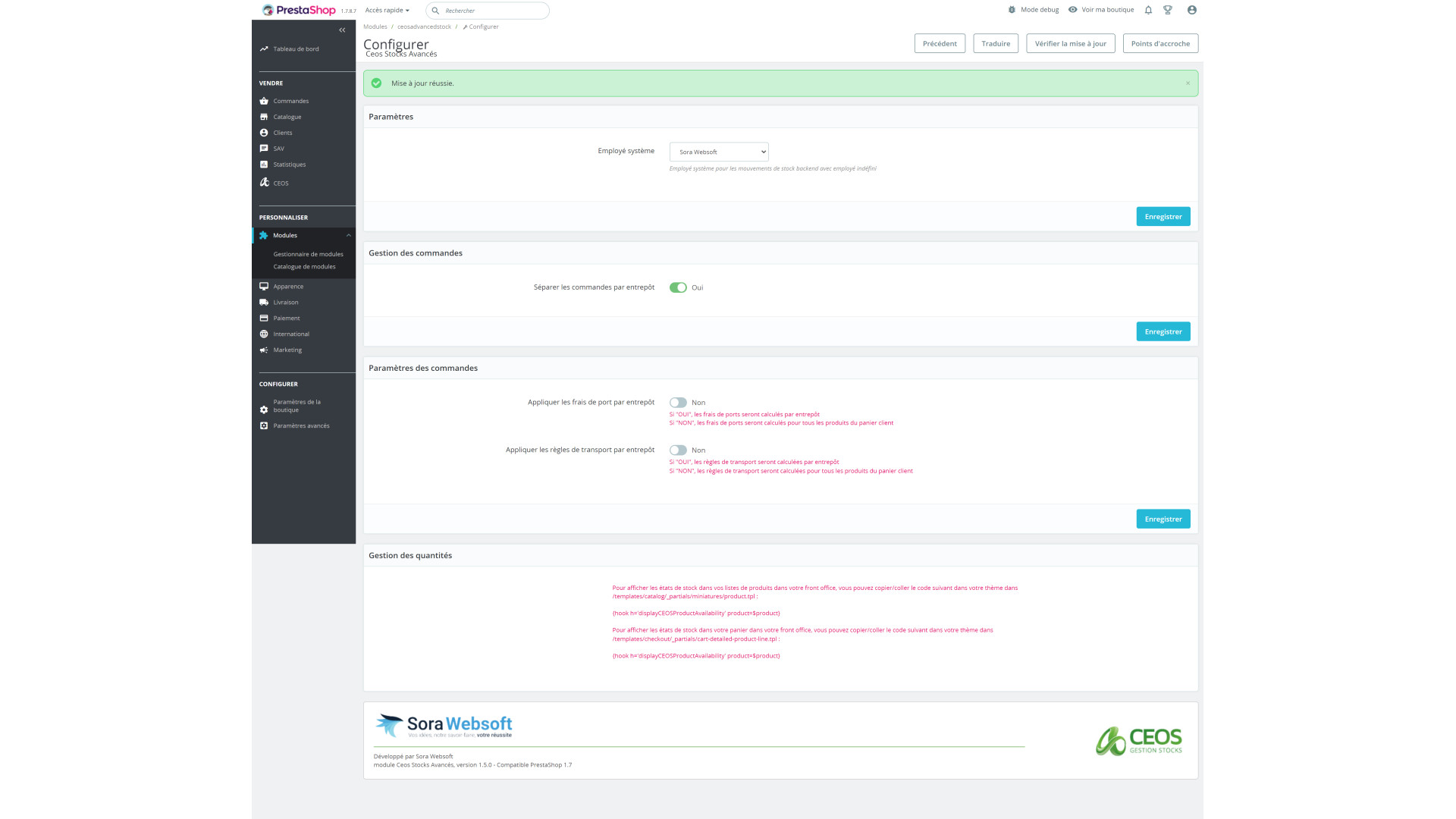
Task: Focus the Rechercher search field
Action: [493, 11]
